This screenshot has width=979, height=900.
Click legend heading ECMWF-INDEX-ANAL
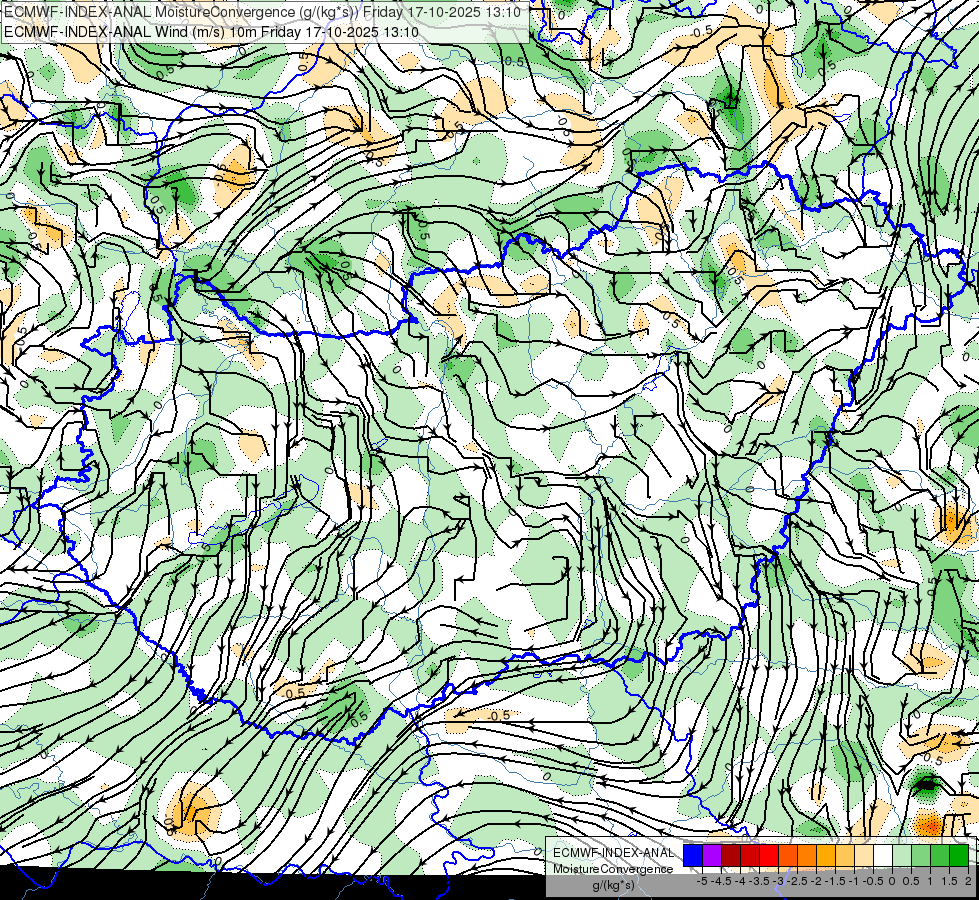tap(614, 853)
